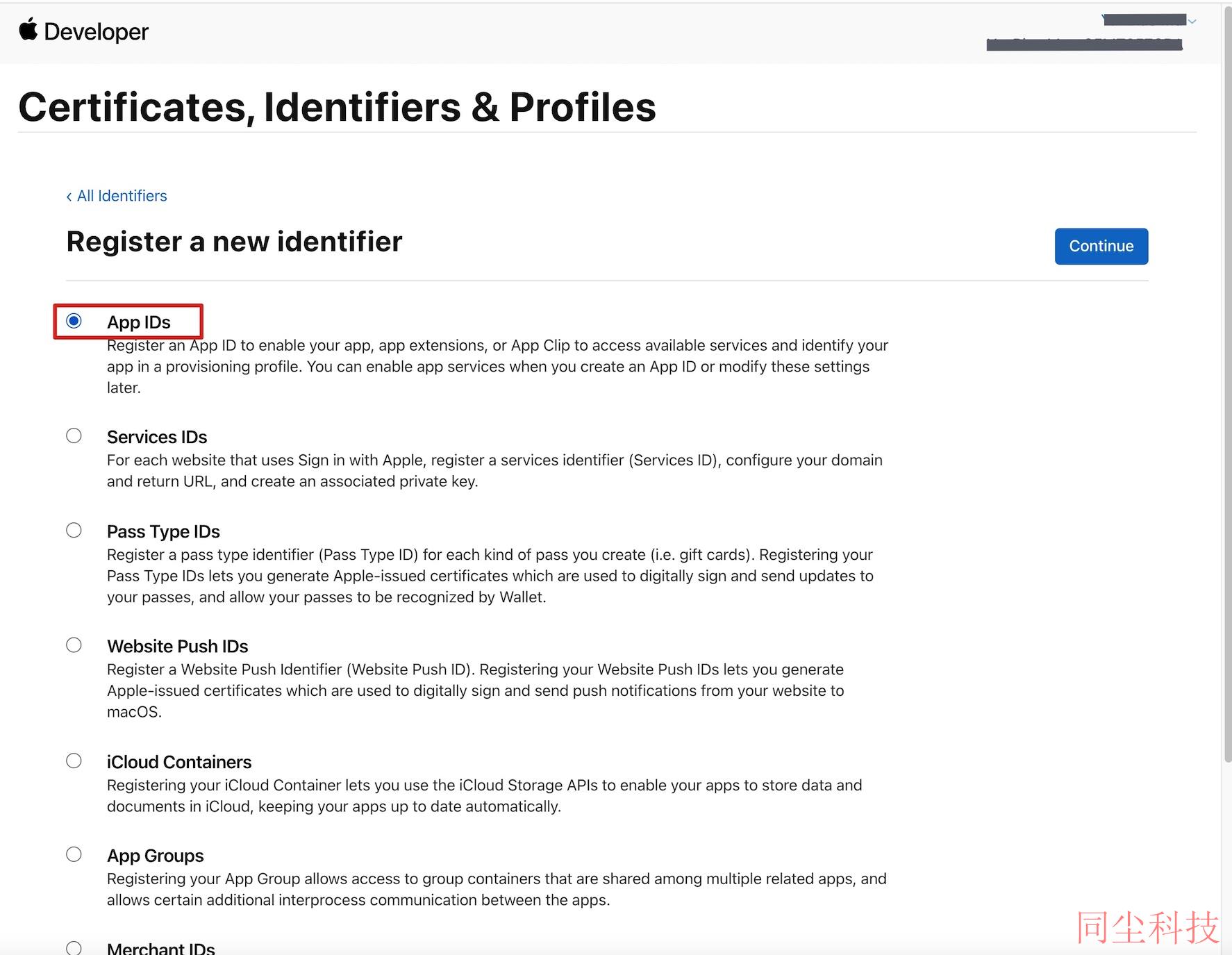Select the Services IDs radio button
1232x955 pixels.
[x=74, y=435]
